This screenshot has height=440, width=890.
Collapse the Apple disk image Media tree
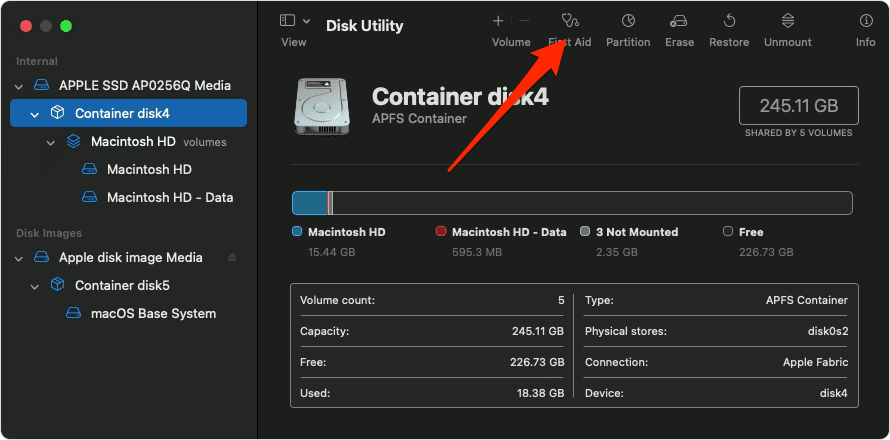point(20,258)
